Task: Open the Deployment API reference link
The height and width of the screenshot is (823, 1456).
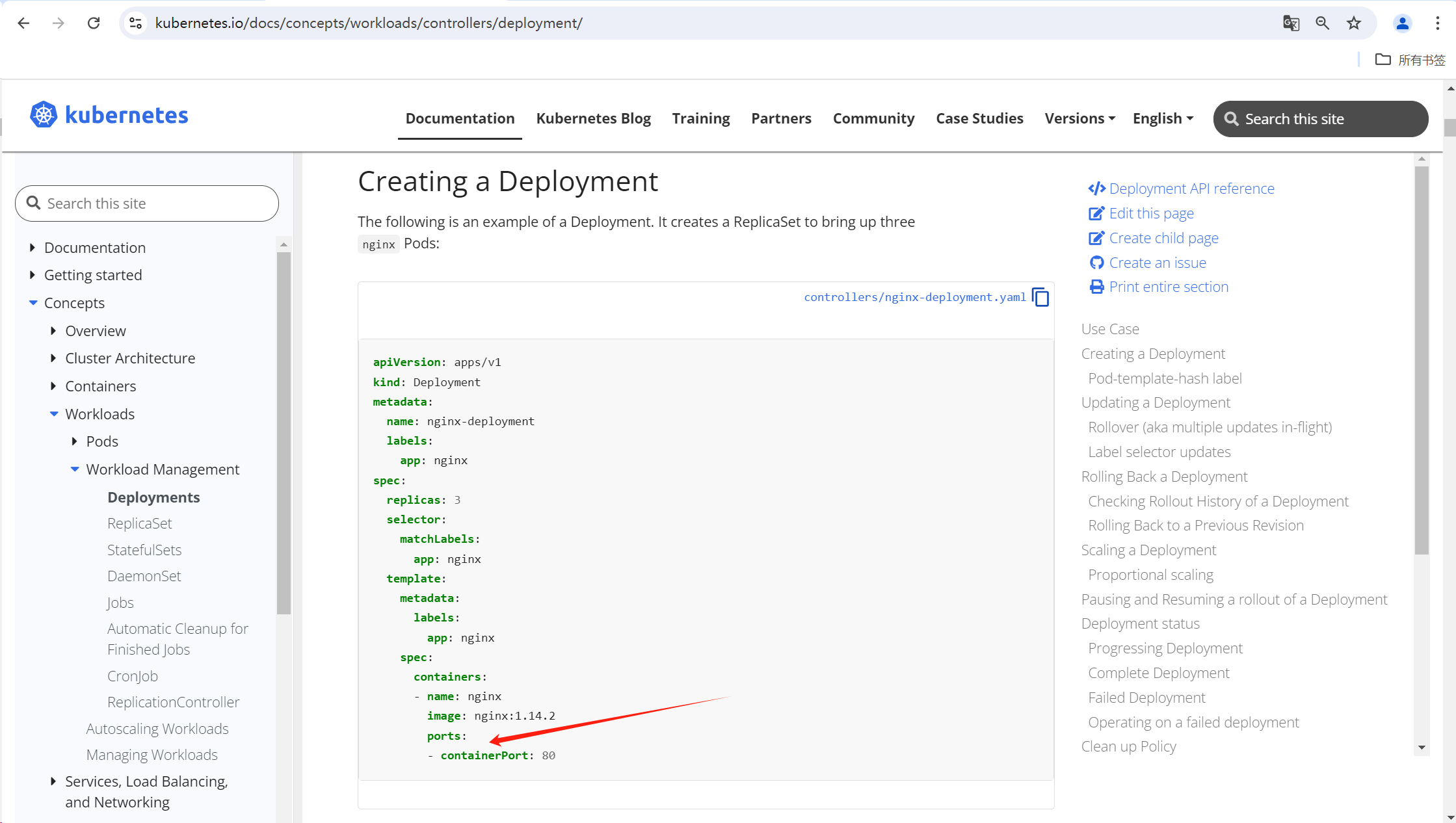Action: [x=1191, y=189]
